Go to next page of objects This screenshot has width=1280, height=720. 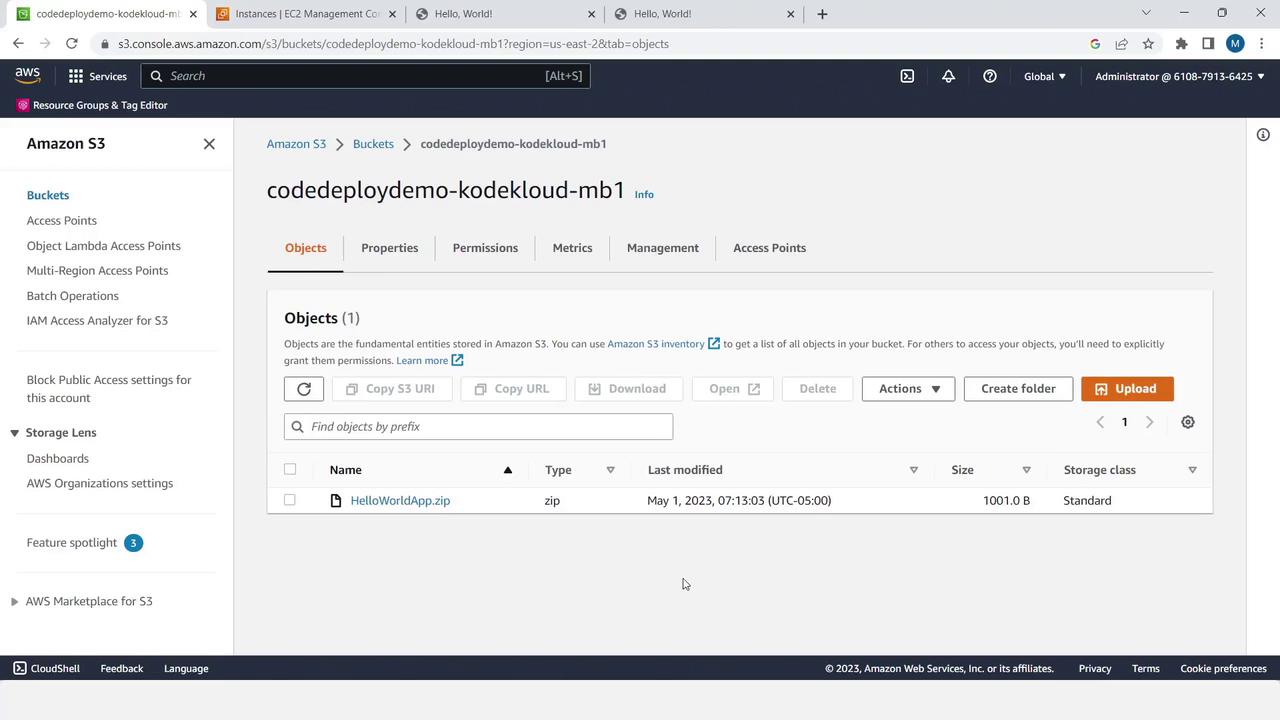(1149, 422)
